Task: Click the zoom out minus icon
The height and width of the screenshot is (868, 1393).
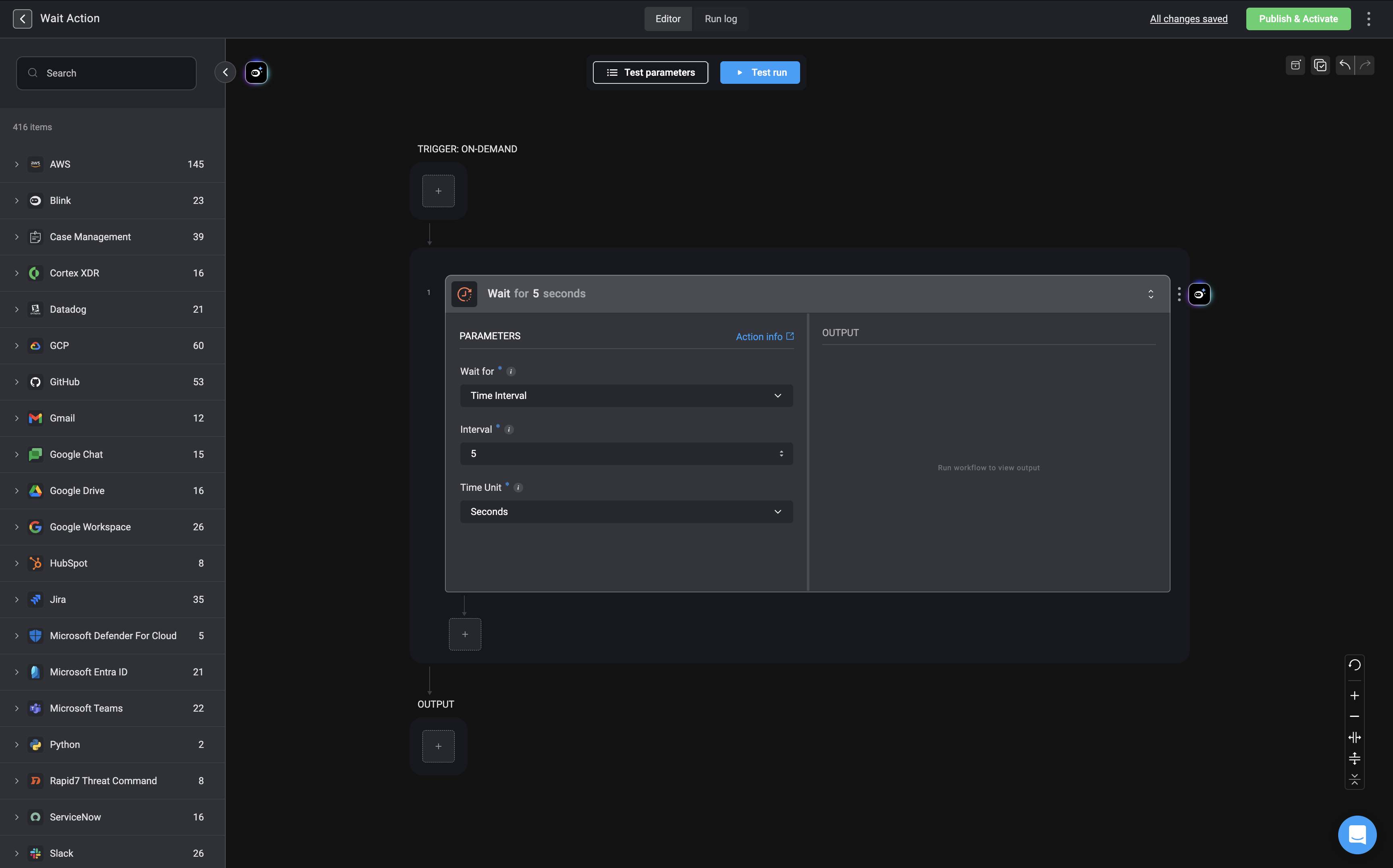Action: [x=1355, y=716]
